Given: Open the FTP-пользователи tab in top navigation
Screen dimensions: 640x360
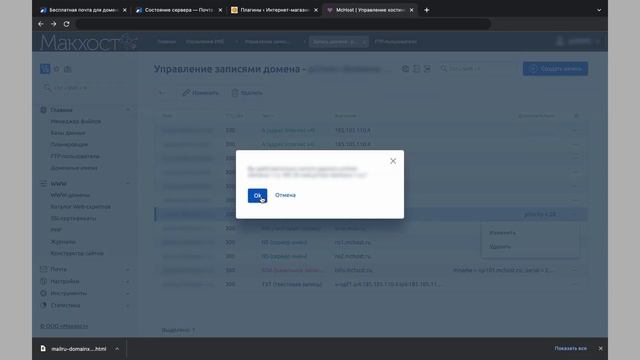Looking at the screenshot, I should tap(396, 42).
